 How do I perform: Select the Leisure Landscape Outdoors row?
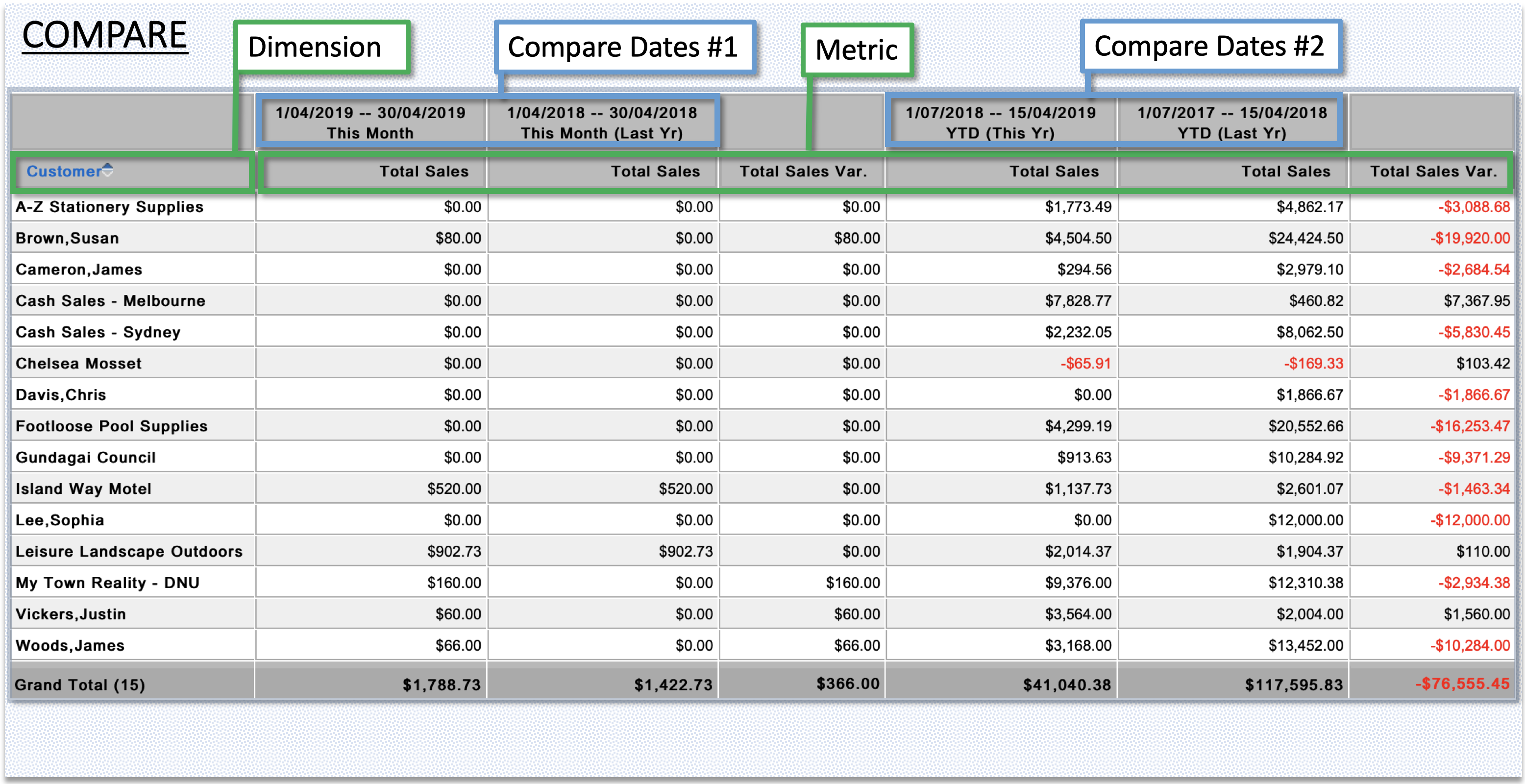(x=762, y=552)
